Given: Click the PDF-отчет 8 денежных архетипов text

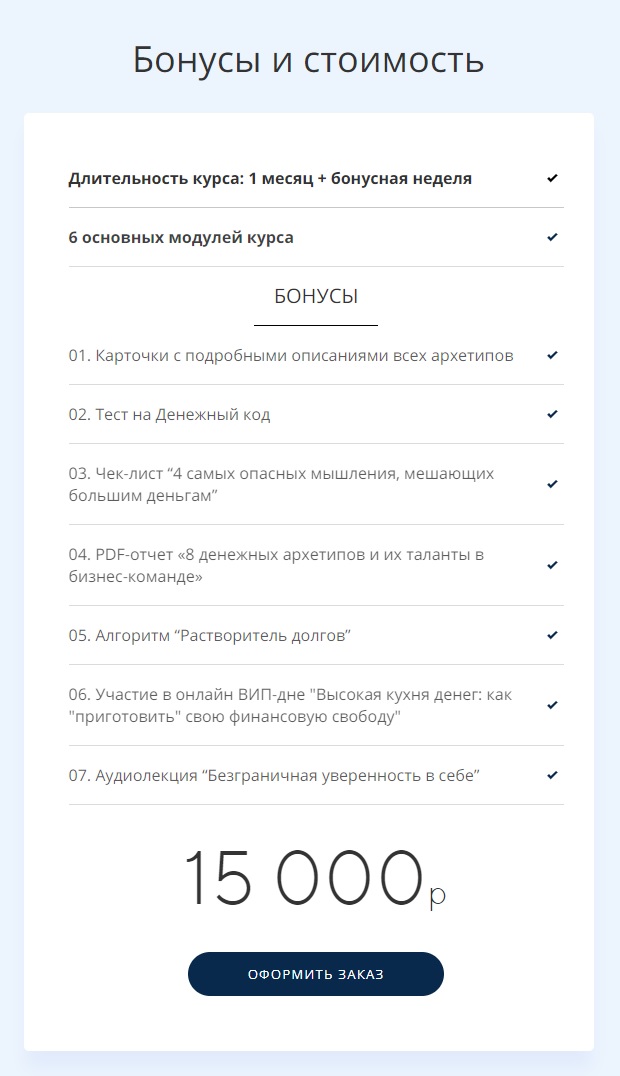Looking at the screenshot, I should 277,566.
